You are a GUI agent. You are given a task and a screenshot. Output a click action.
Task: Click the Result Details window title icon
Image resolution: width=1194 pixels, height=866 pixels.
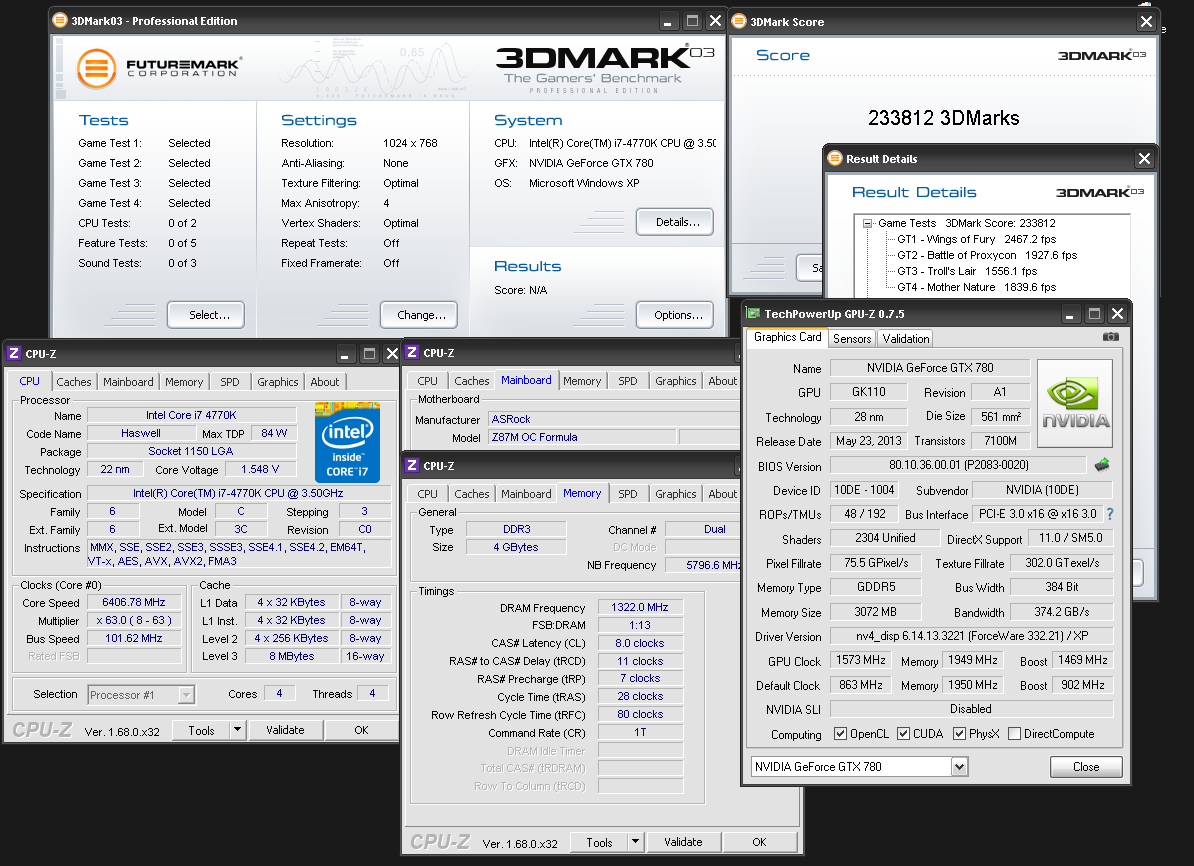835,158
